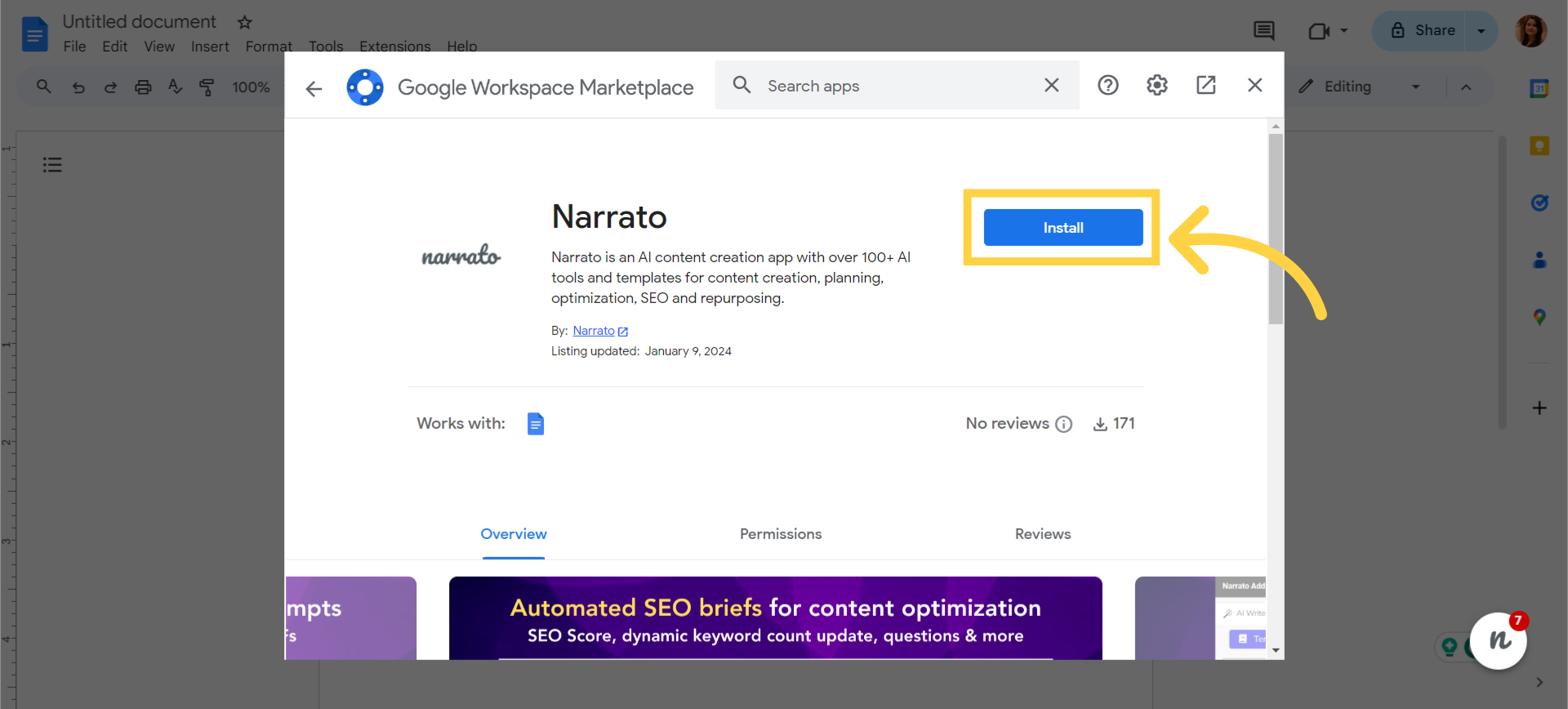Screen dimensions: 1568x709
Task: Expand the Share options arrow
Action: [1481, 31]
